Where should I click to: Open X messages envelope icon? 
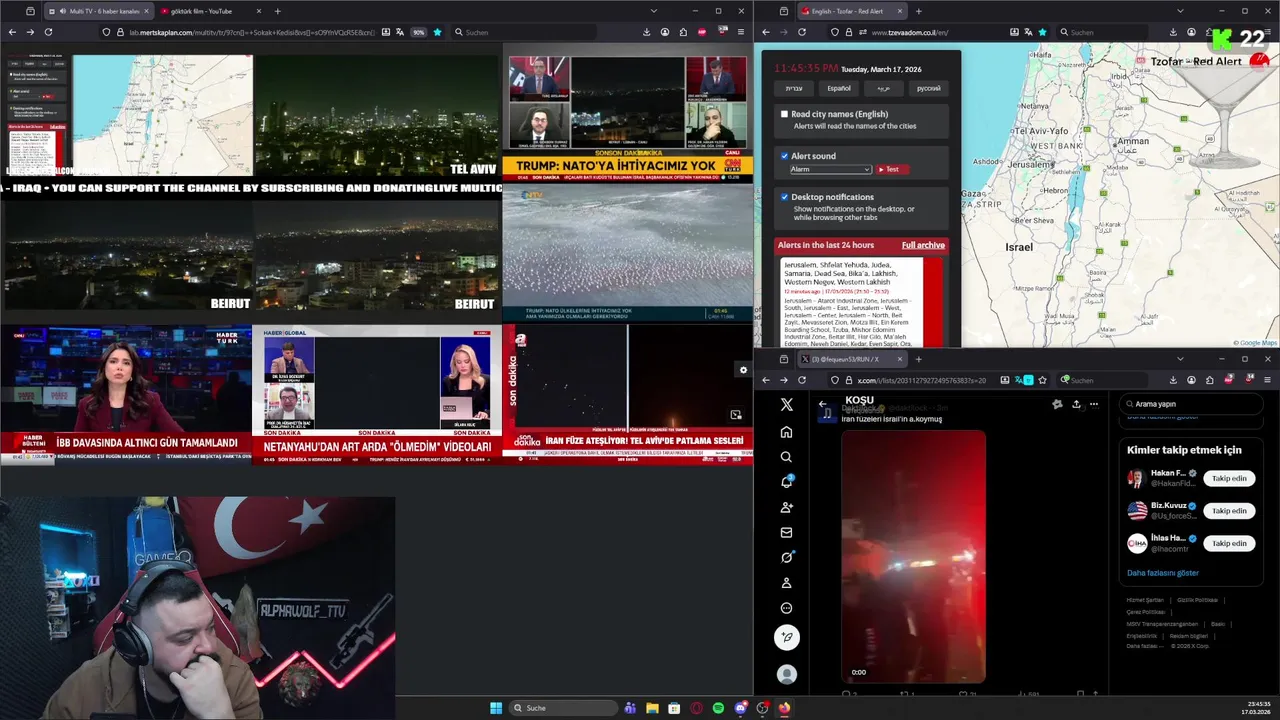click(x=787, y=533)
